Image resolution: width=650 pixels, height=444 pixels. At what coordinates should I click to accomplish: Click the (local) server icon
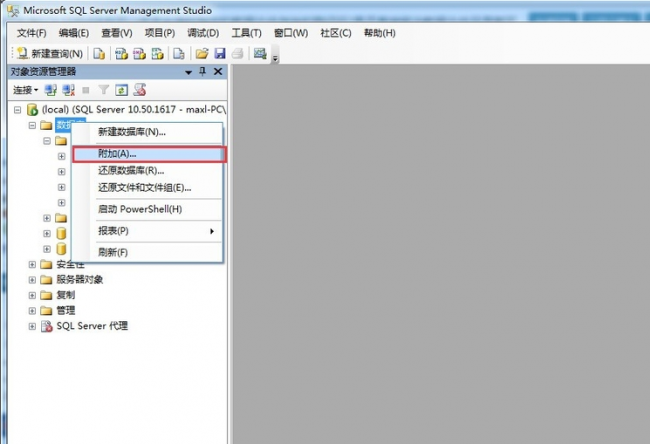[x=32, y=110]
